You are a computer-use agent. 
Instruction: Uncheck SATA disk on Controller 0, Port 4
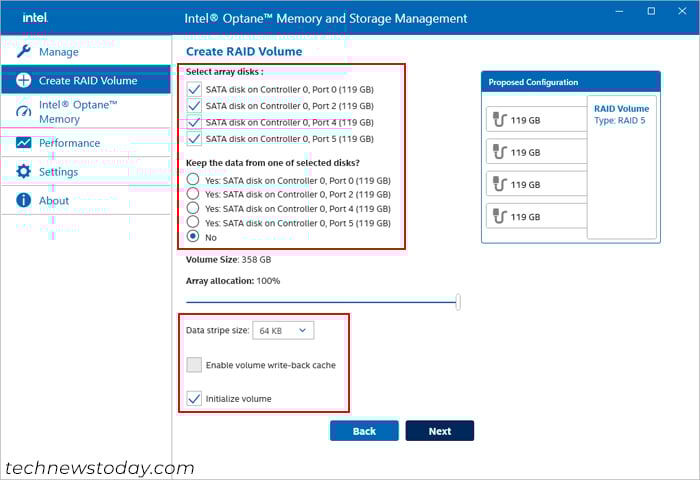pos(194,122)
